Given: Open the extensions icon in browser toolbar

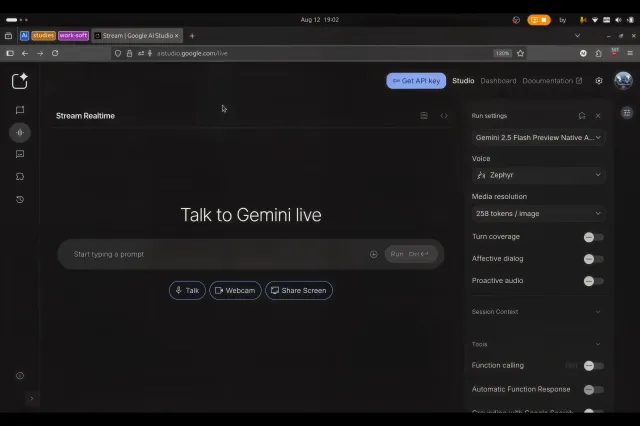Looking at the screenshot, I should click(x=598, y=53).
